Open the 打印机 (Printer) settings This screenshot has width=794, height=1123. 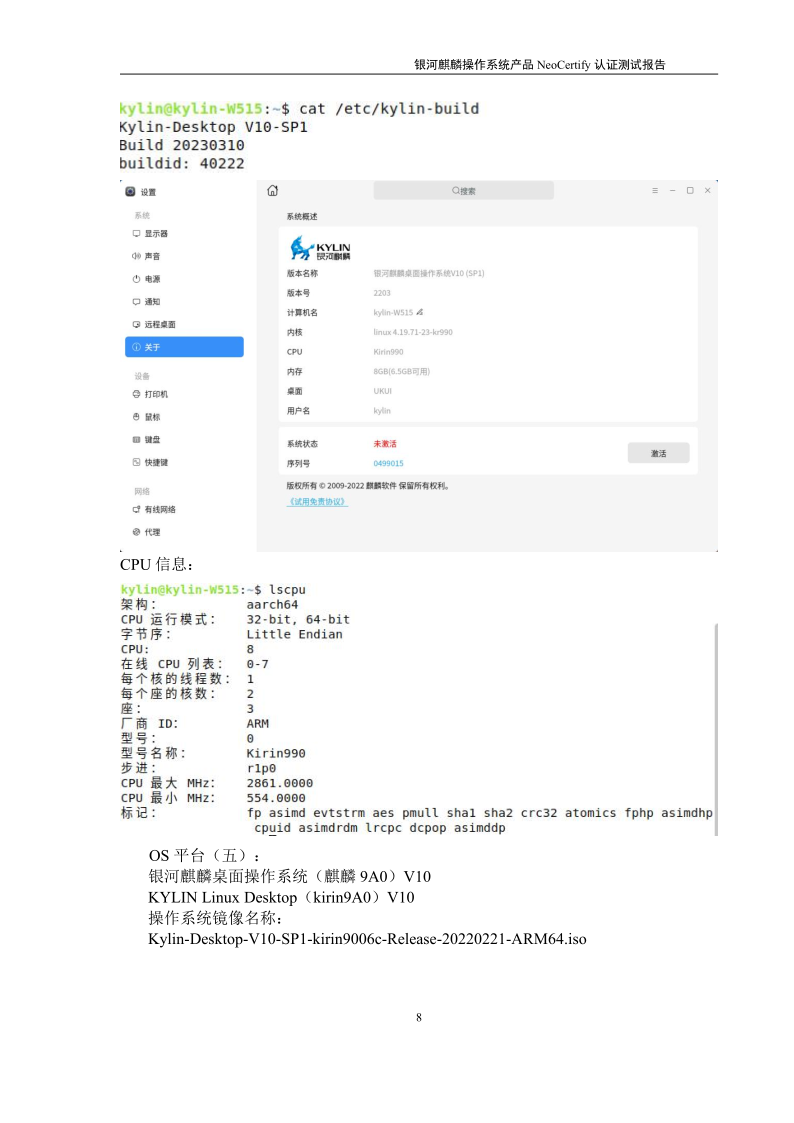click(156, 394)
